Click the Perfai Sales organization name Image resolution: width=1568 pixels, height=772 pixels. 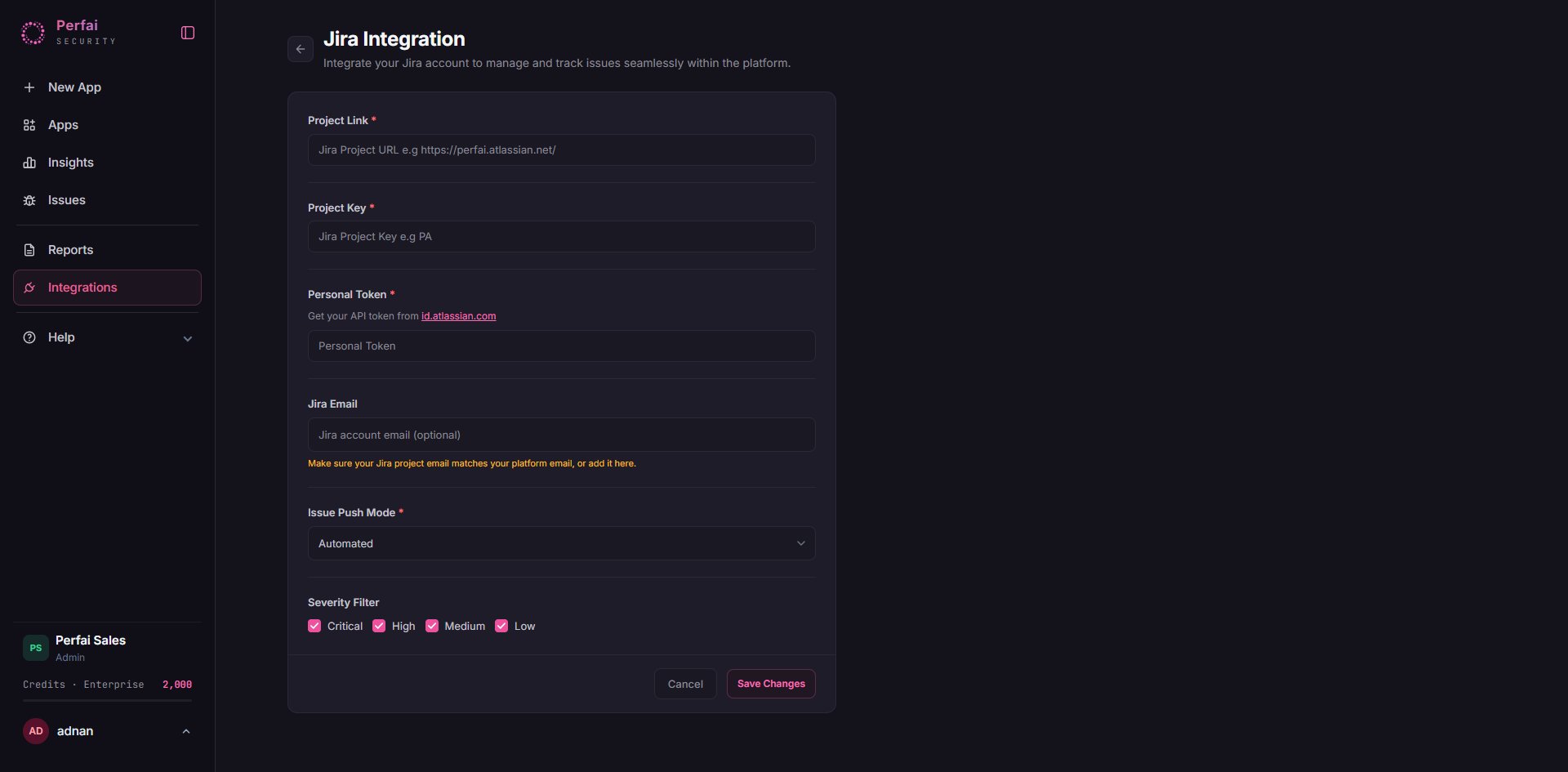91,640
